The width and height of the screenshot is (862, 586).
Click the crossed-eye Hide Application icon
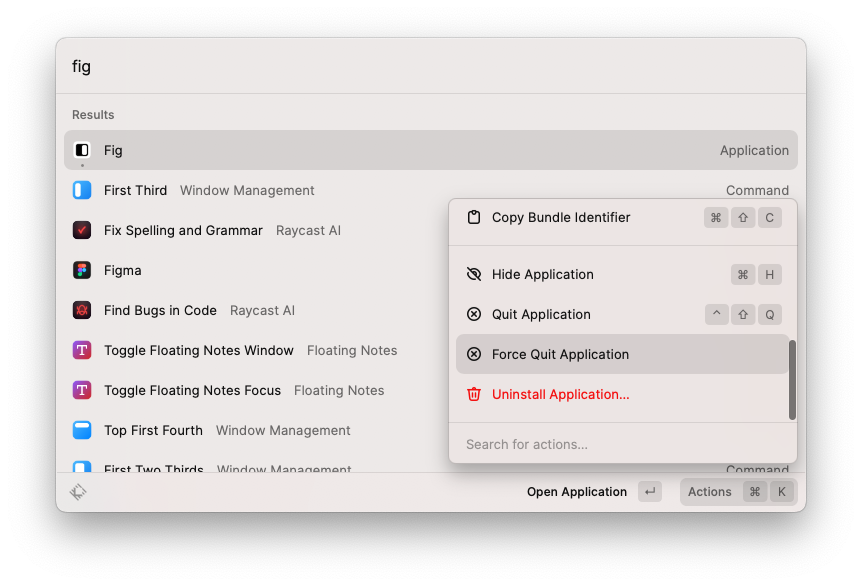click(x=474, y=274)
